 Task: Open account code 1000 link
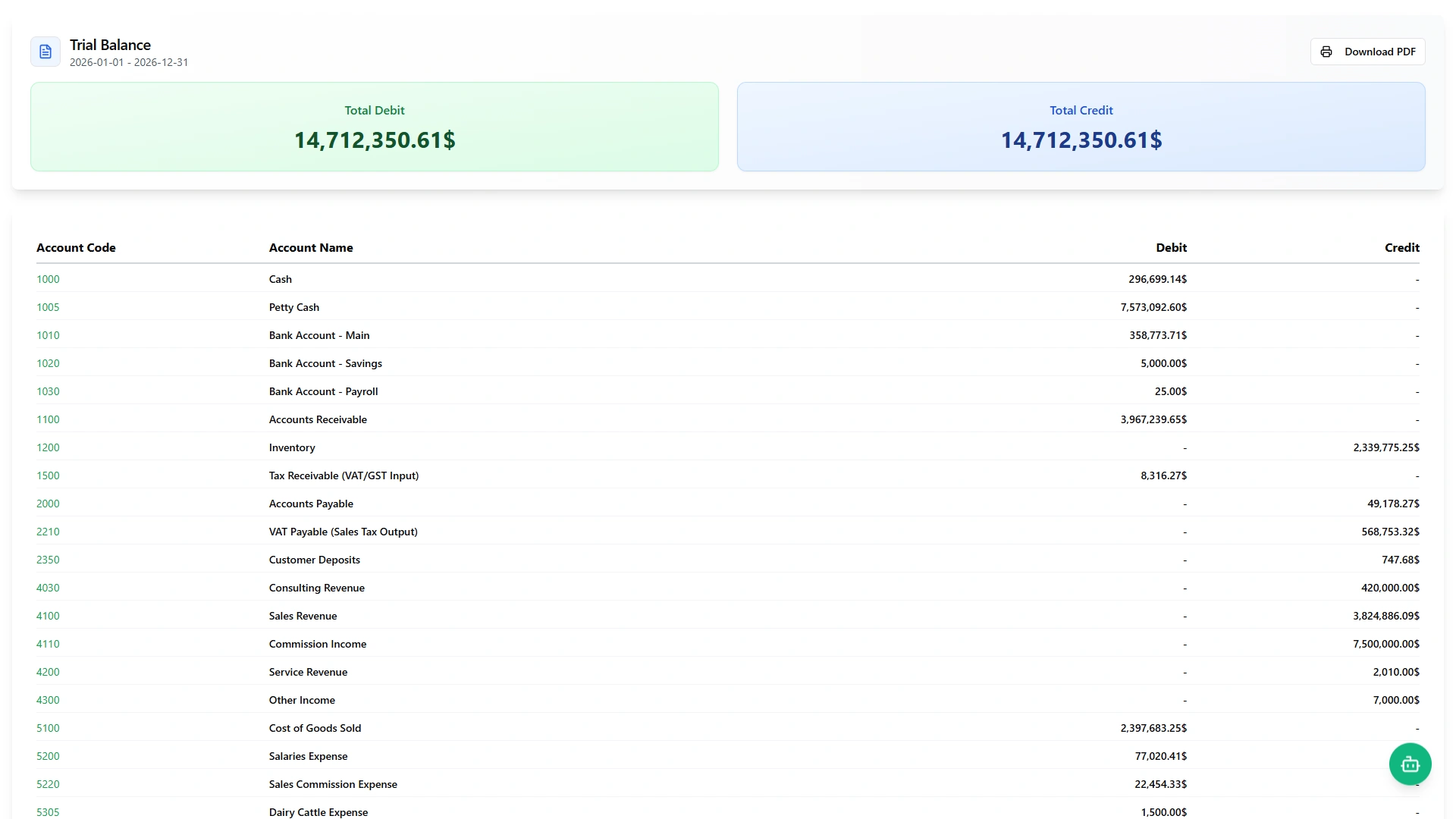click(x=48, y=279)
